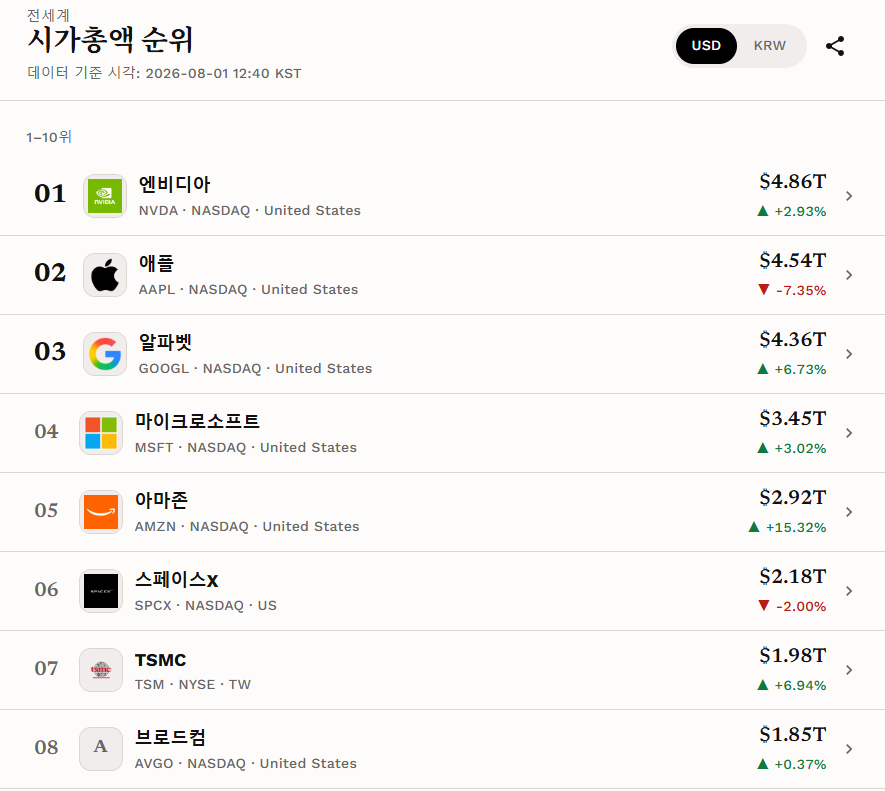The width and height of the screenshot is (885, 791).
Task: Click the $2.92T market cap value
Action: [792, 497]
